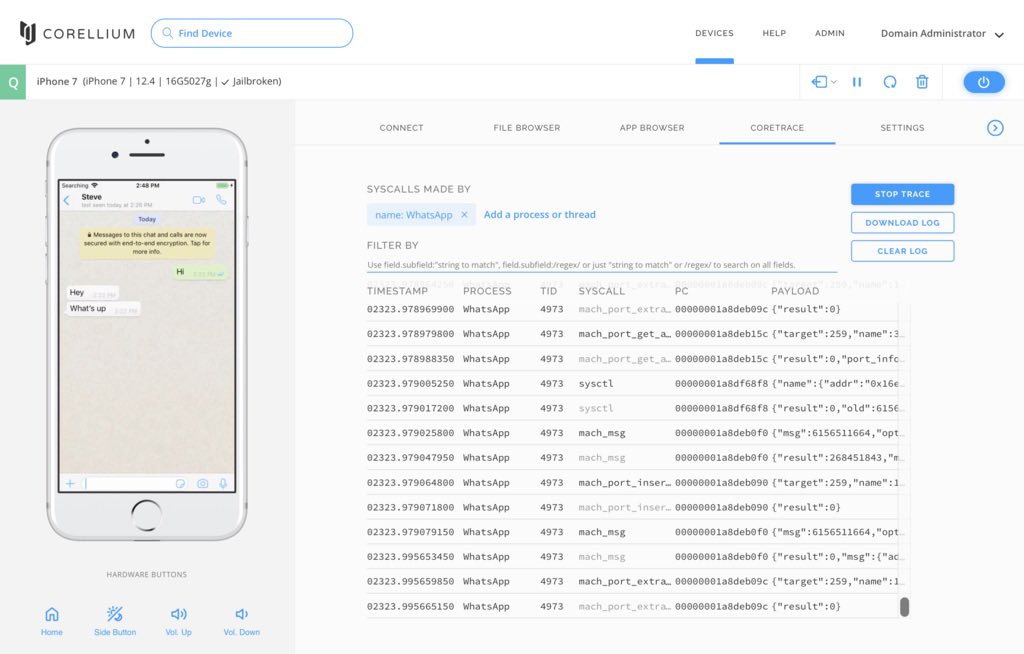Screen dimensions: 1024x654
Task: Open the Admin menu
Action: pyautogui.click(x=829, y=33)
